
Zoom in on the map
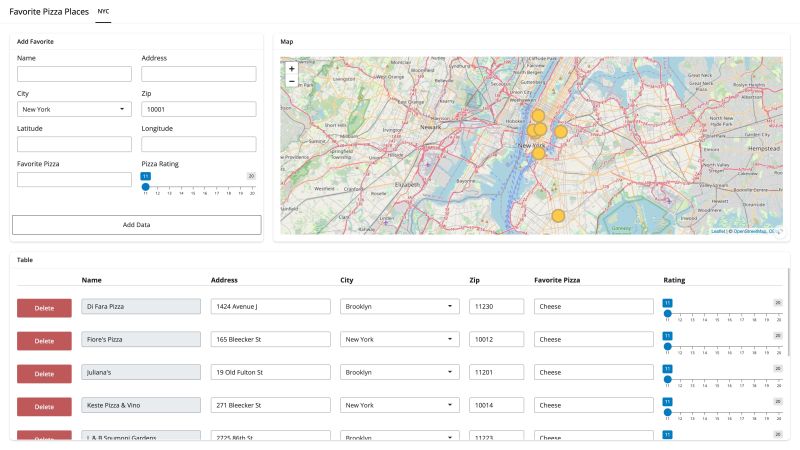coord(291,68)
